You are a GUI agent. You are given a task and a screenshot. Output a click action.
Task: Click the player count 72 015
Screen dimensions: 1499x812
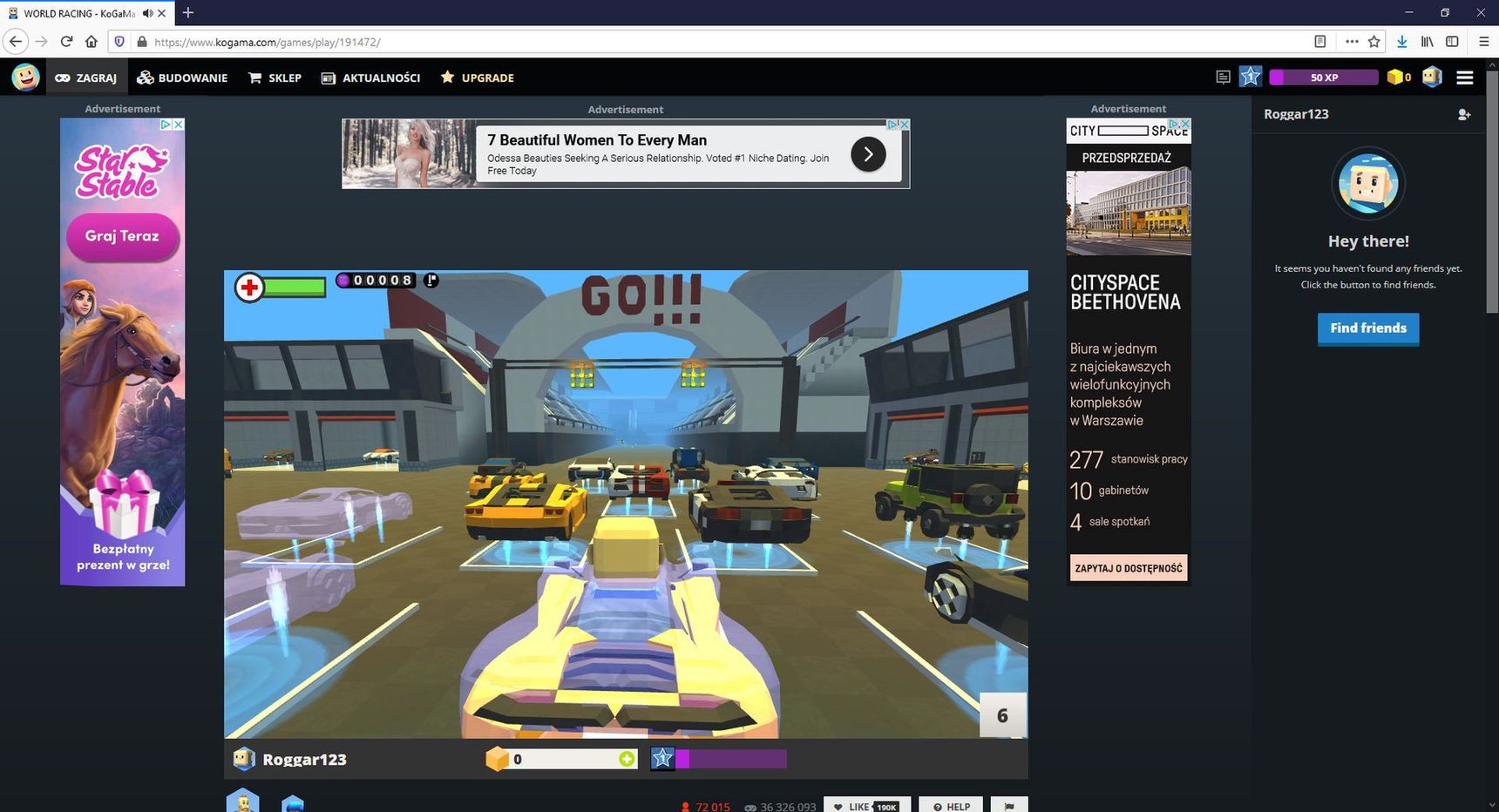point(707,807)
